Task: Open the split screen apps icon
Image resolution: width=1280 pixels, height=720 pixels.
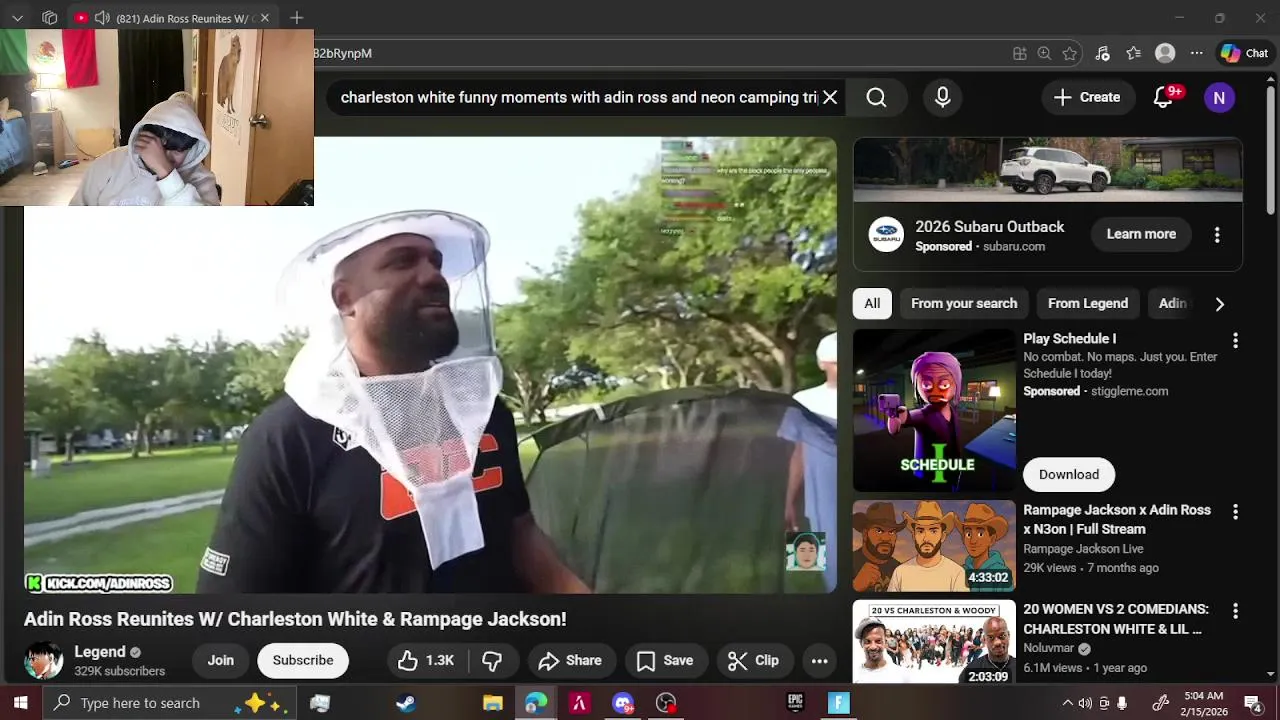Action: click(x=1019, y=53)
